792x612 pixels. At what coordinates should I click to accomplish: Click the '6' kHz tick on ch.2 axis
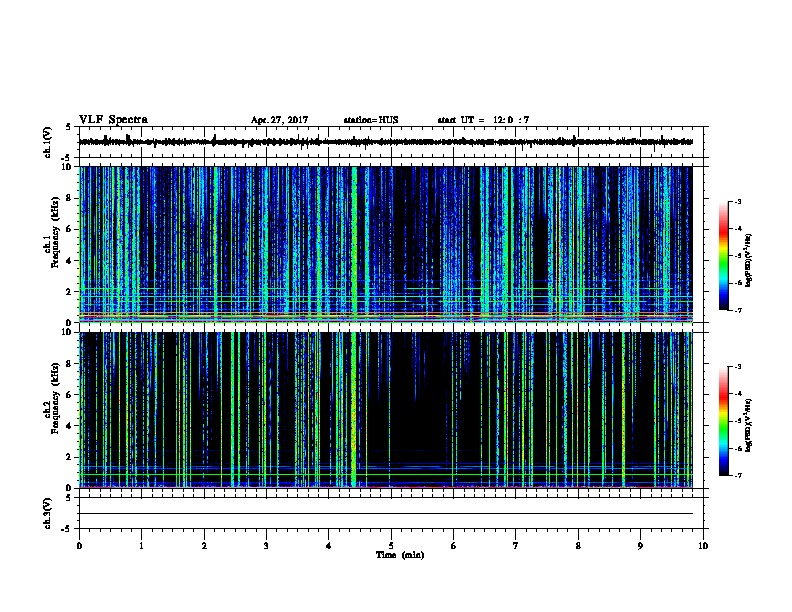[x=70, y=394]
